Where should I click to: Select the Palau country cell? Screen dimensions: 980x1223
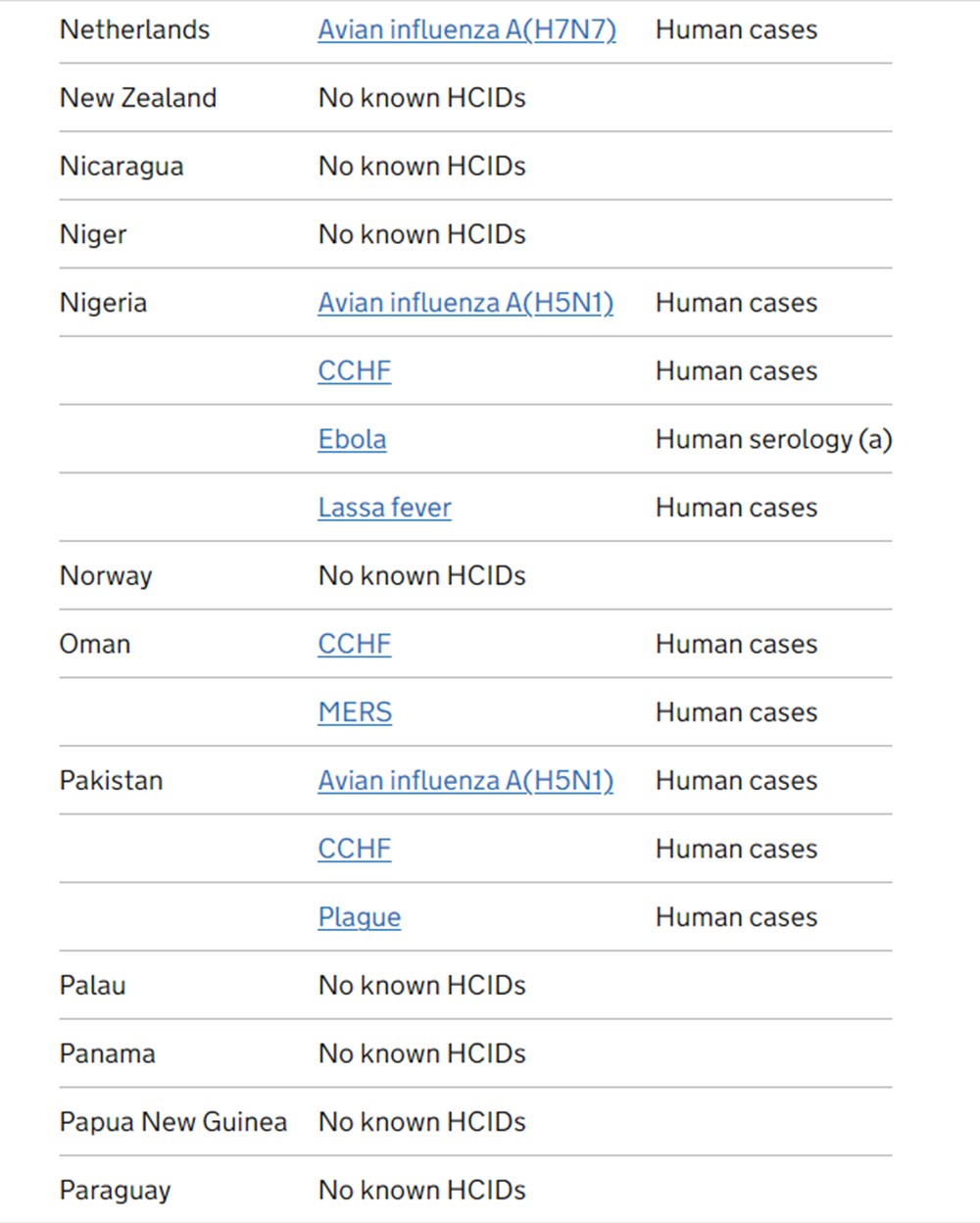click(92, 986)
